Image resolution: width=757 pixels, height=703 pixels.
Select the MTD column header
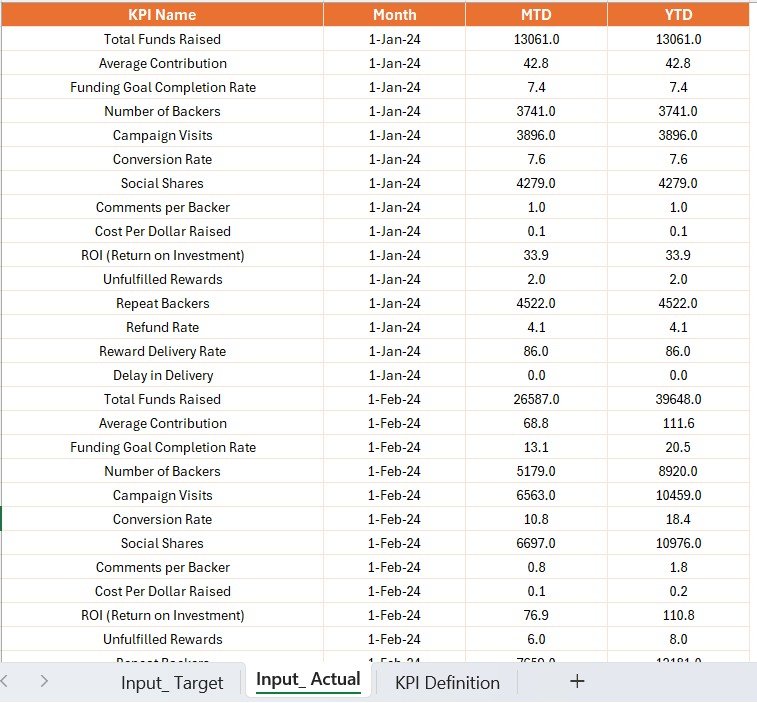[536, 14]
